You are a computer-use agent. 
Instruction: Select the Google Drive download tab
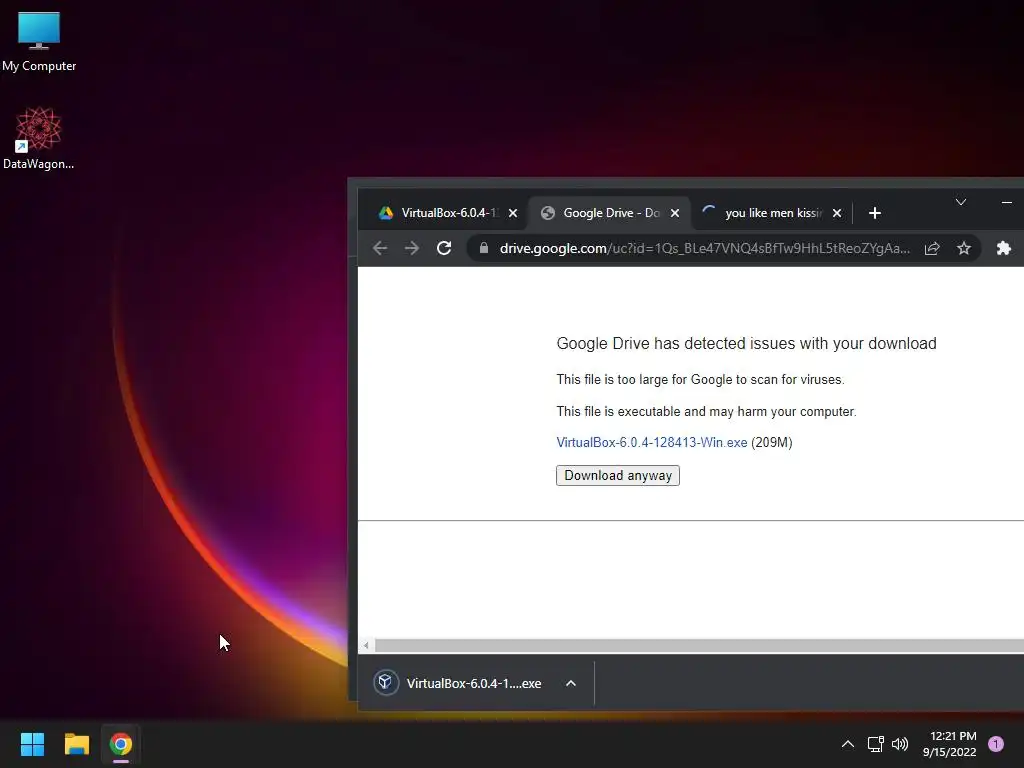click(609, 213)
